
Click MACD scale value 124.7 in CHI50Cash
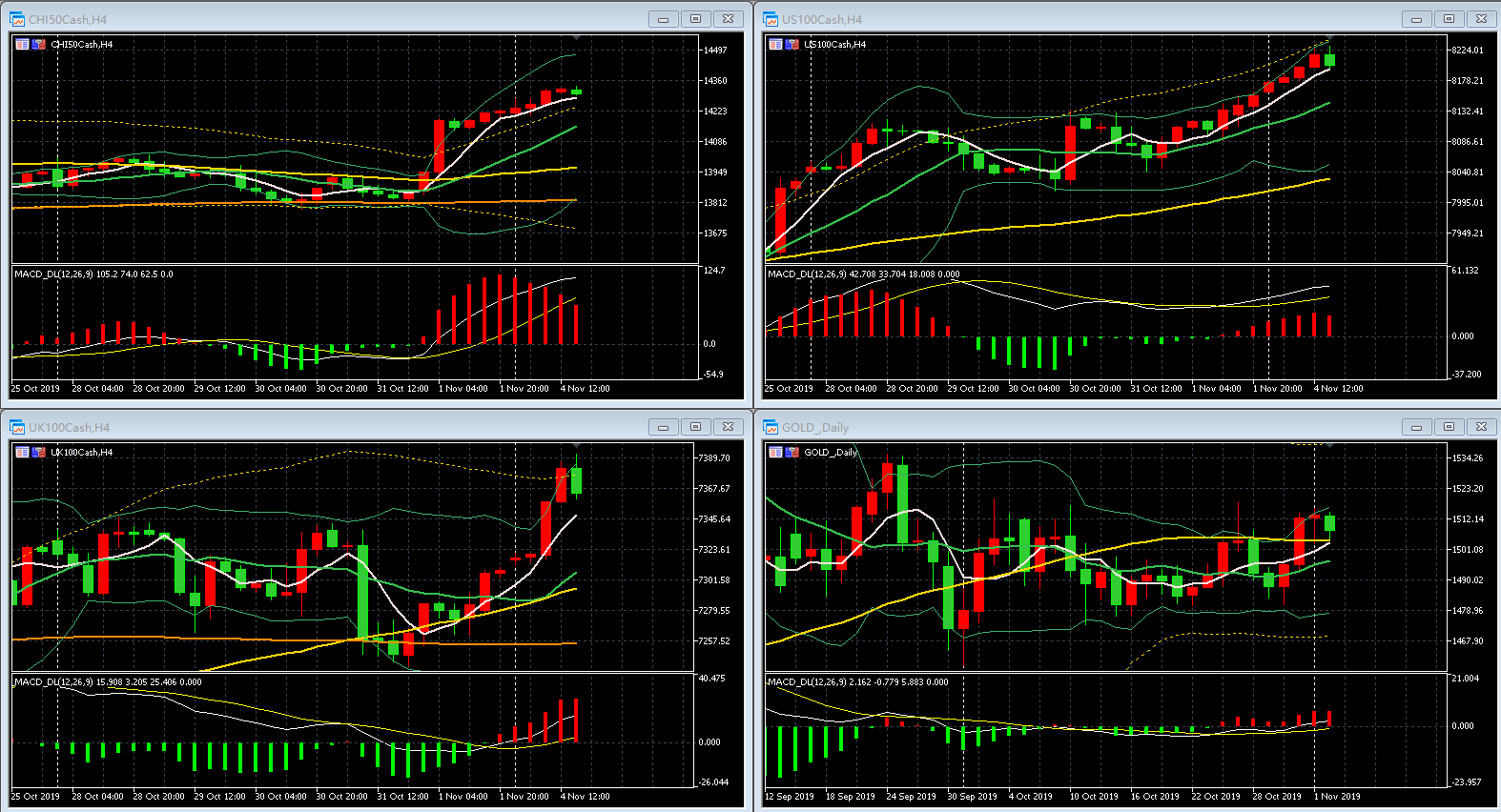tap(714, 270)
